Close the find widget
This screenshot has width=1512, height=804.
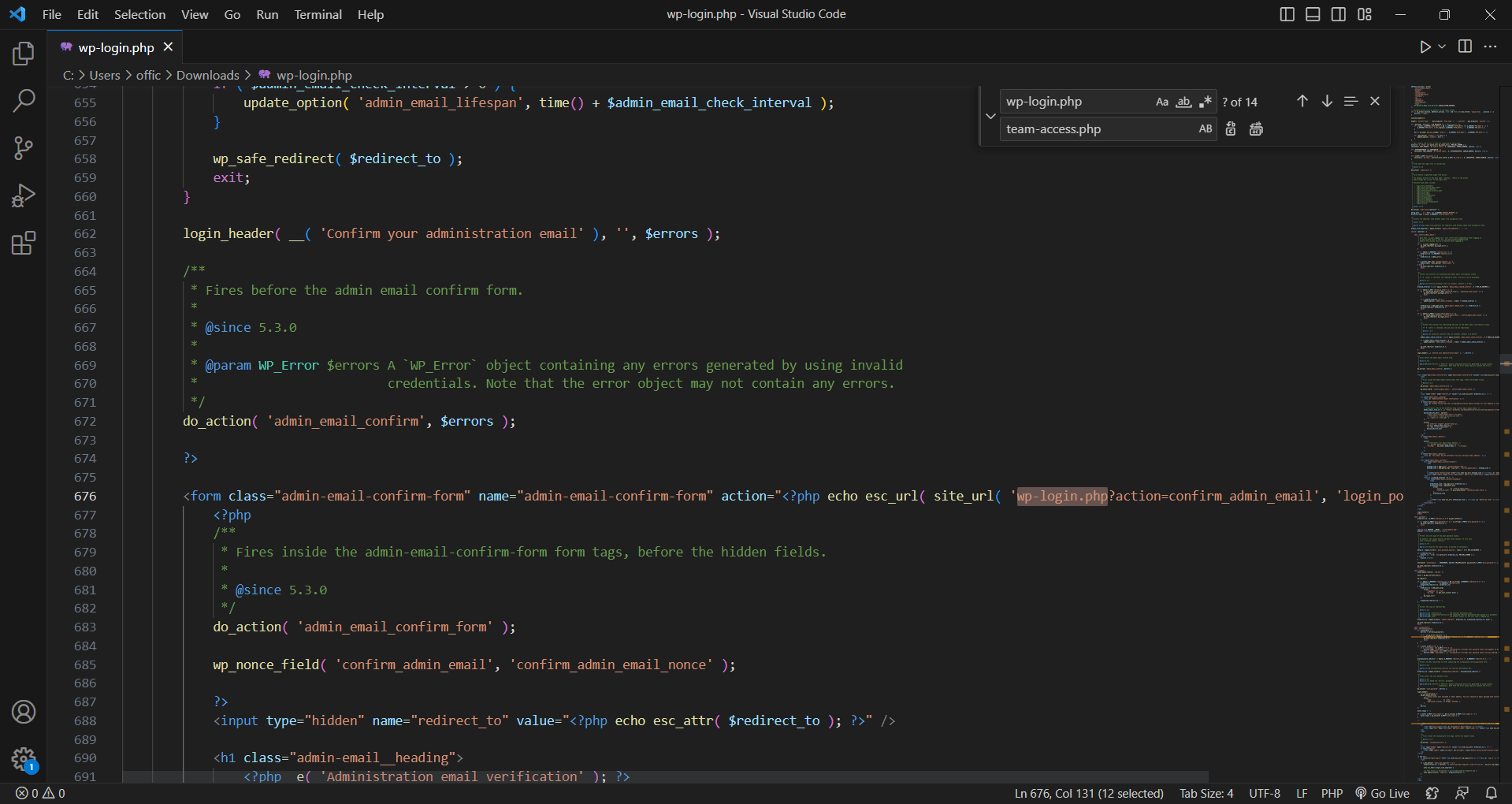tap(1375, 101)
